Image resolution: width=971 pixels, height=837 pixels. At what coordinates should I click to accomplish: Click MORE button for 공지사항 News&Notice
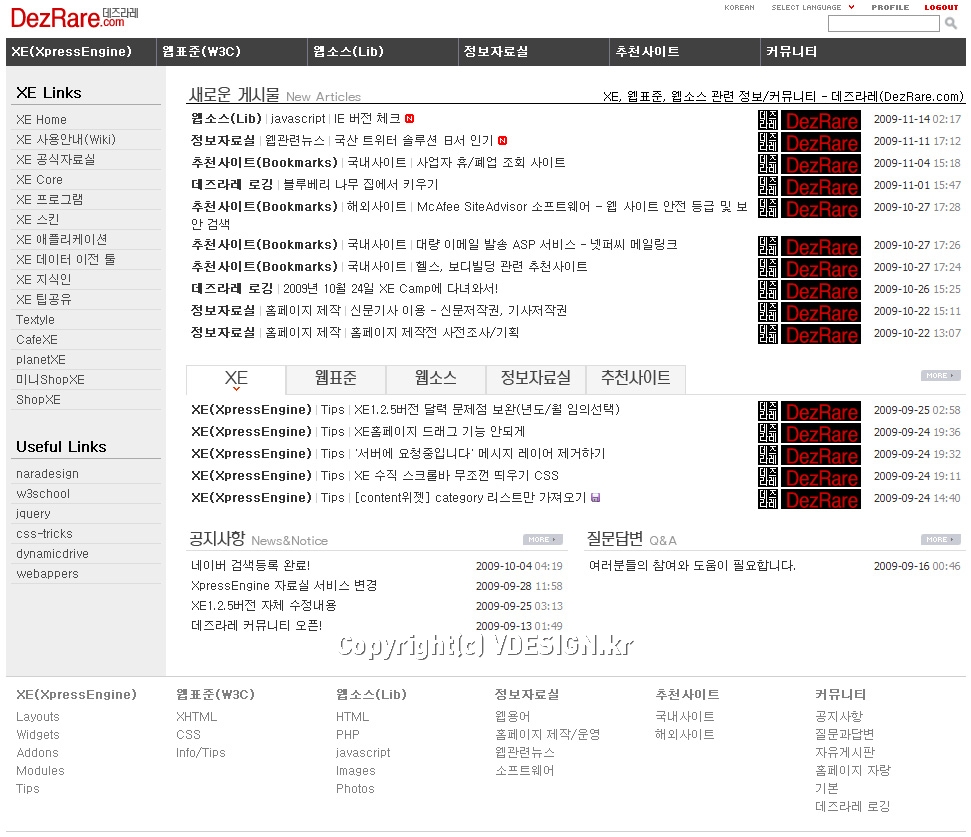point(542,539)
